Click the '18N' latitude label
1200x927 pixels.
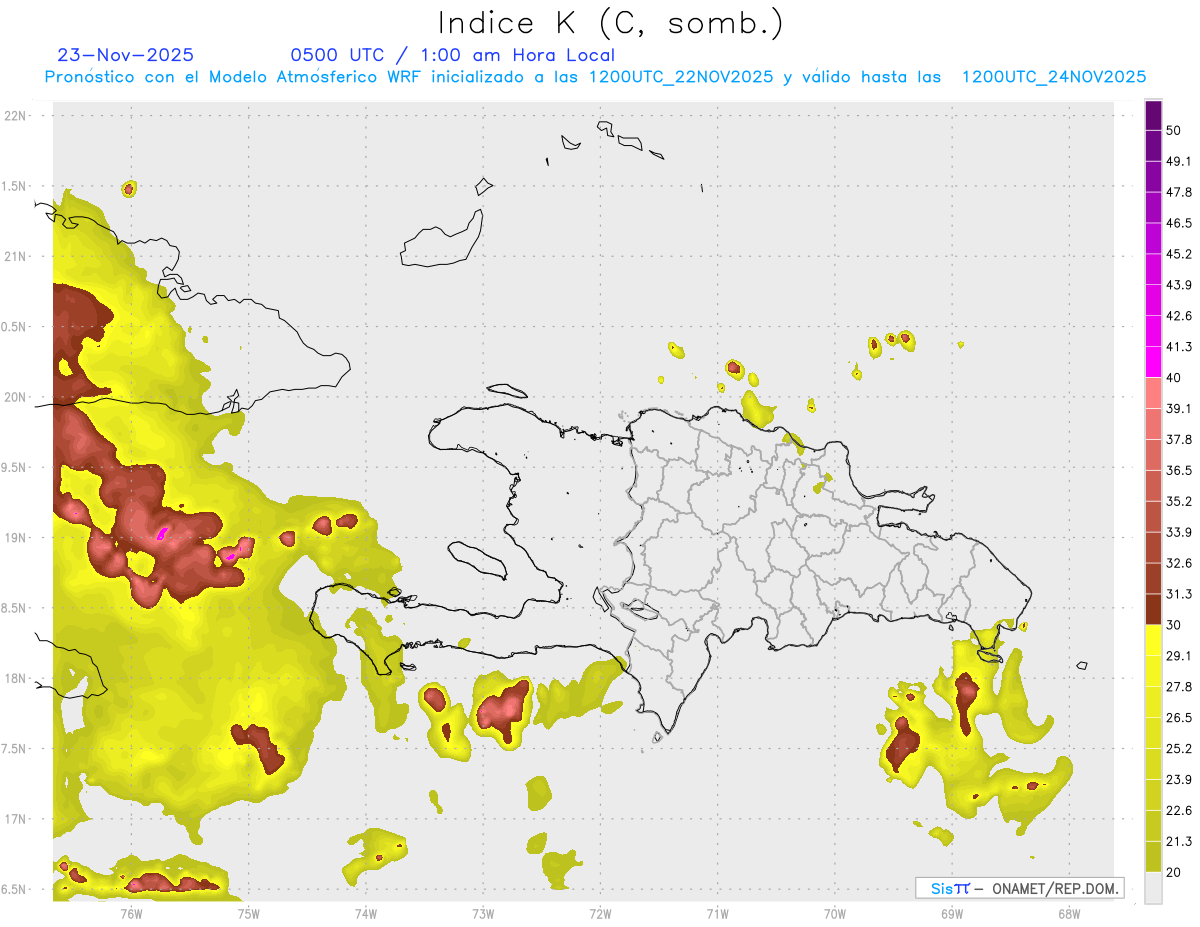15,678
